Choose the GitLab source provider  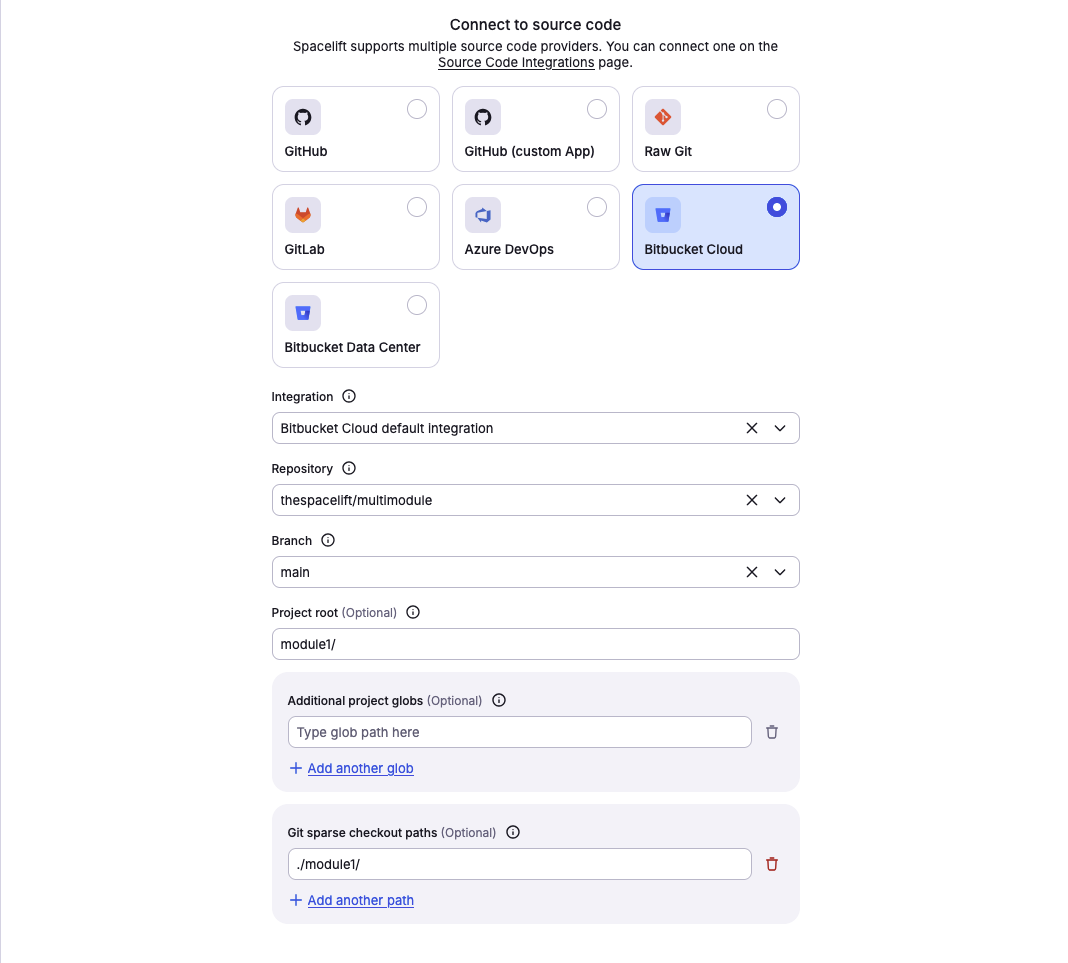click(x=417, y=207)
